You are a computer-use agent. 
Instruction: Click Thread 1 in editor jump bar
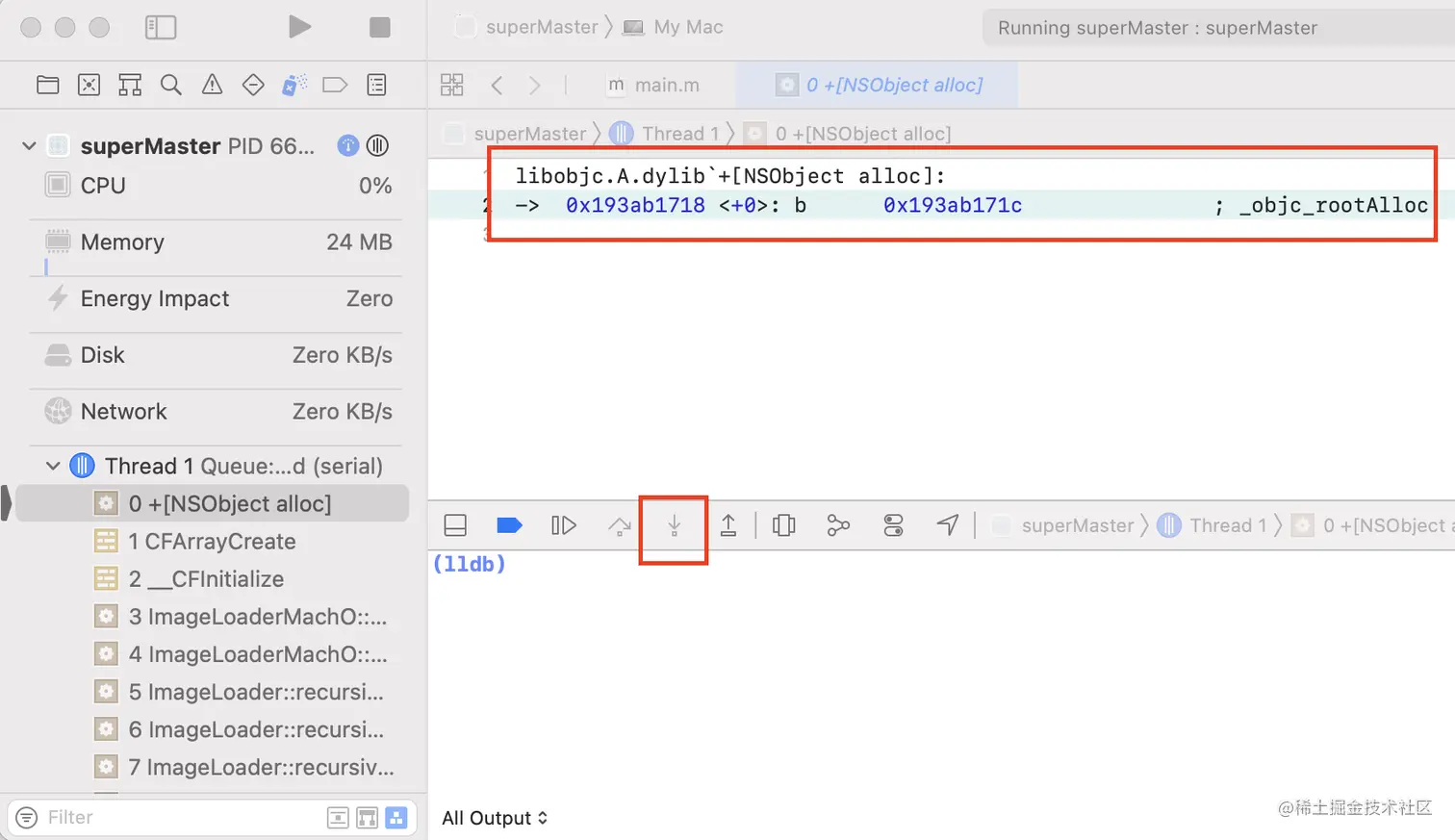pos(666,134)
